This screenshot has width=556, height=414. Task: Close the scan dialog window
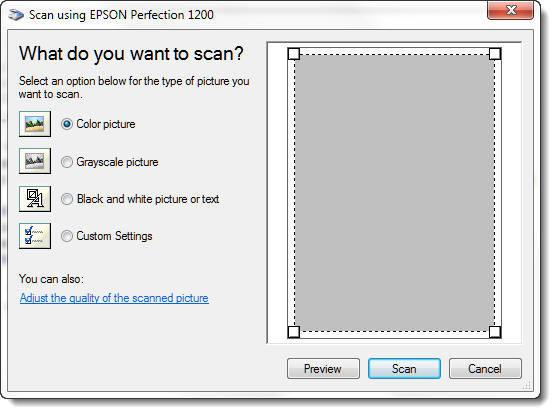click(x=511, y=11)
